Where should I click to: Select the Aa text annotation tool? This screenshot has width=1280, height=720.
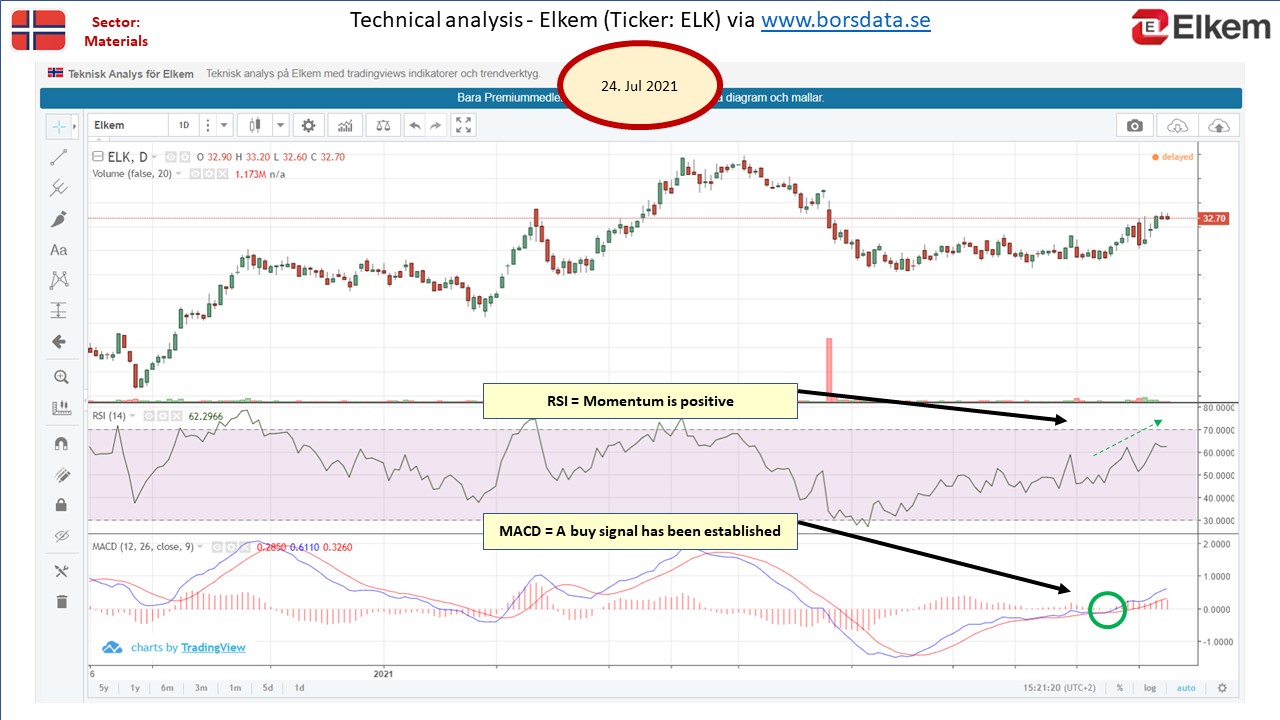[59, 250]
